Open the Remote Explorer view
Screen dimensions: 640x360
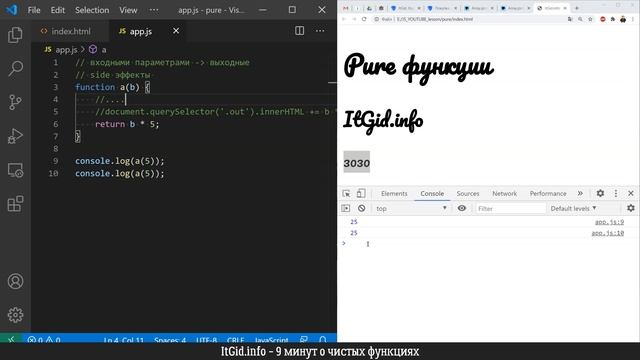[x=15, y=170]
